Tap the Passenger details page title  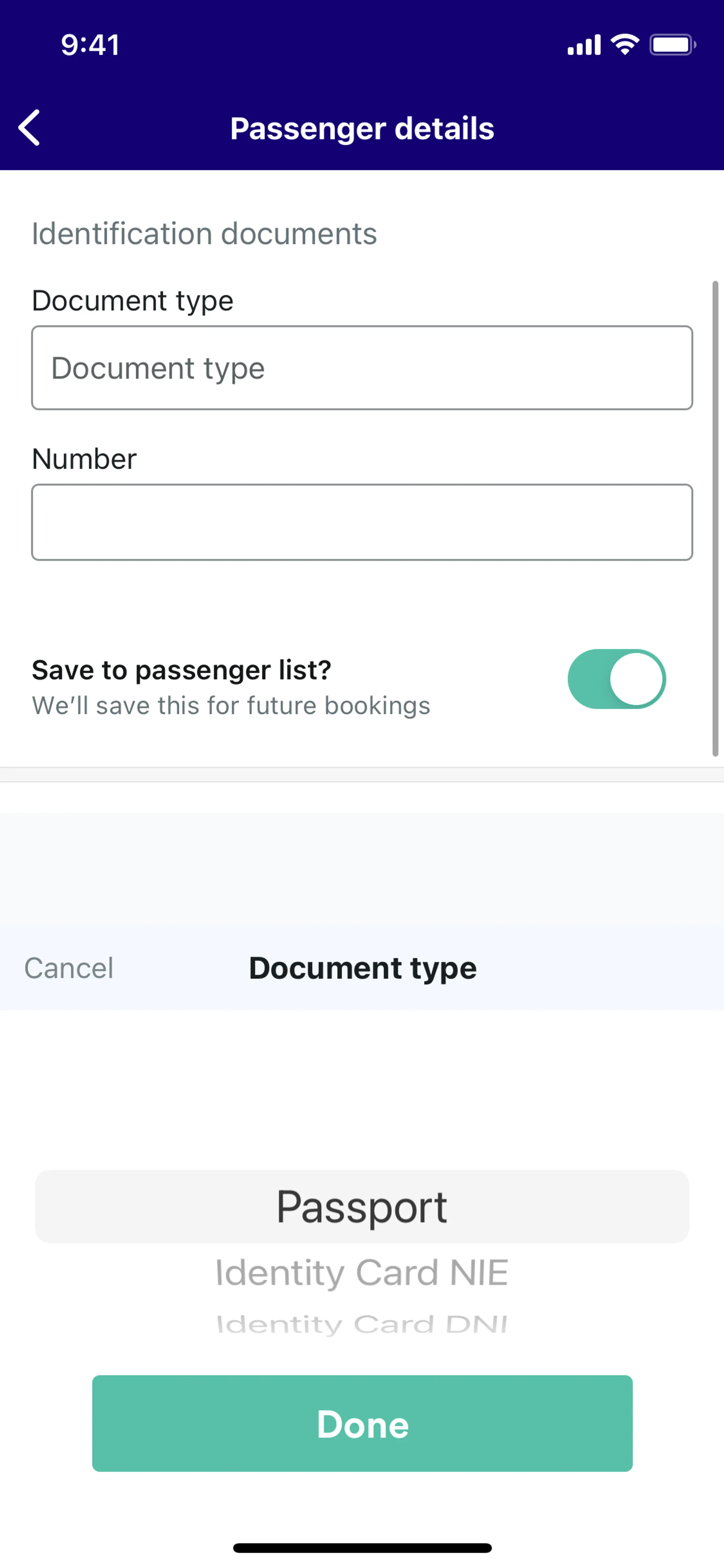click(x=362, y=128)
